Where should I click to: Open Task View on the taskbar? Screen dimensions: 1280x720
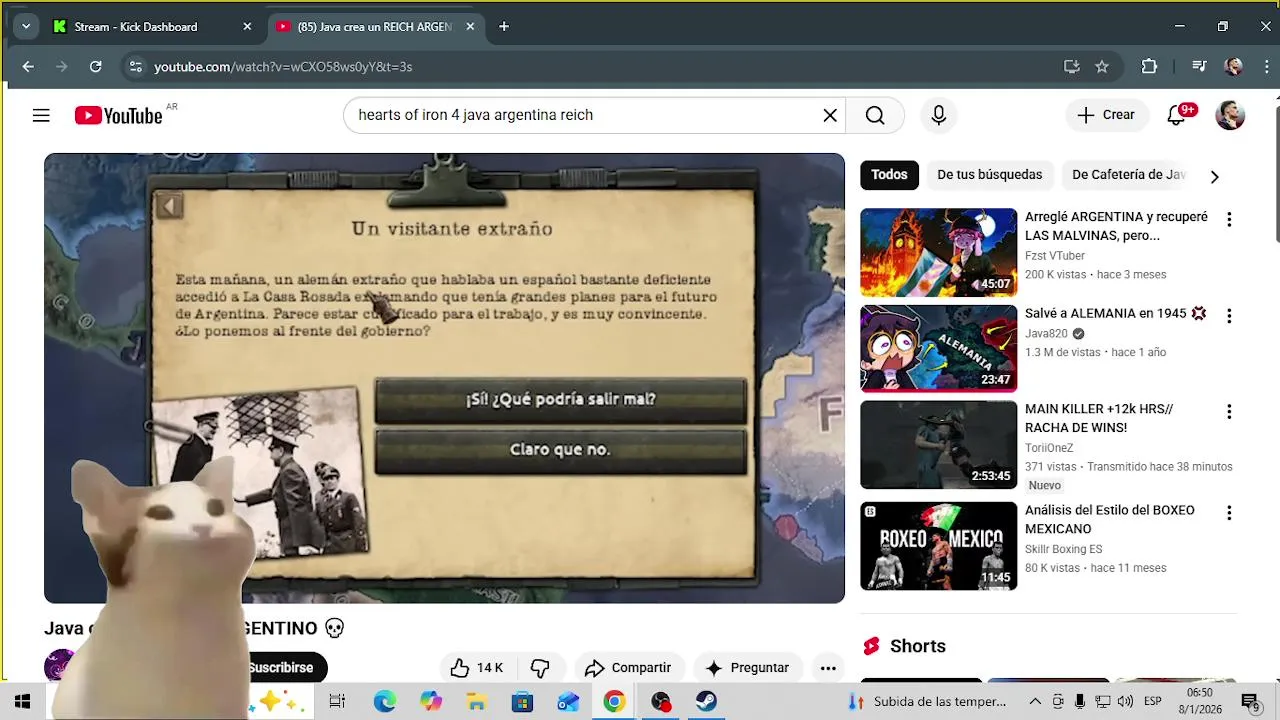point(337,702)
